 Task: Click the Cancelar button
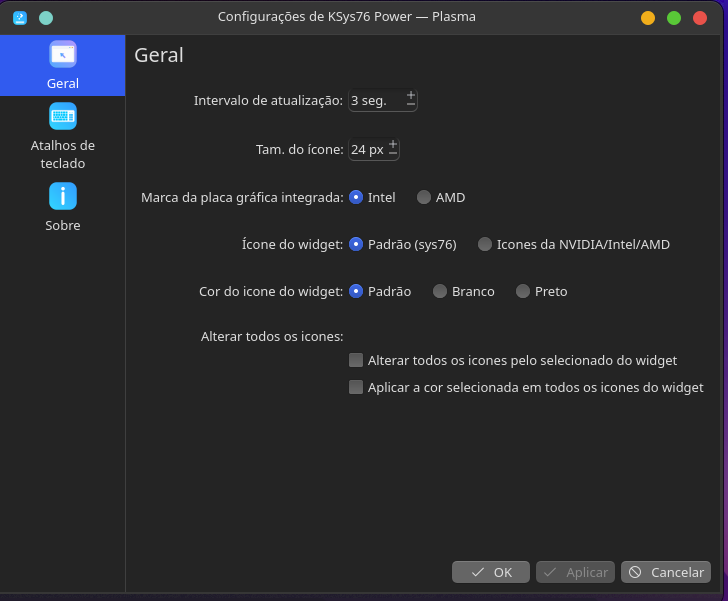[666, 572]
